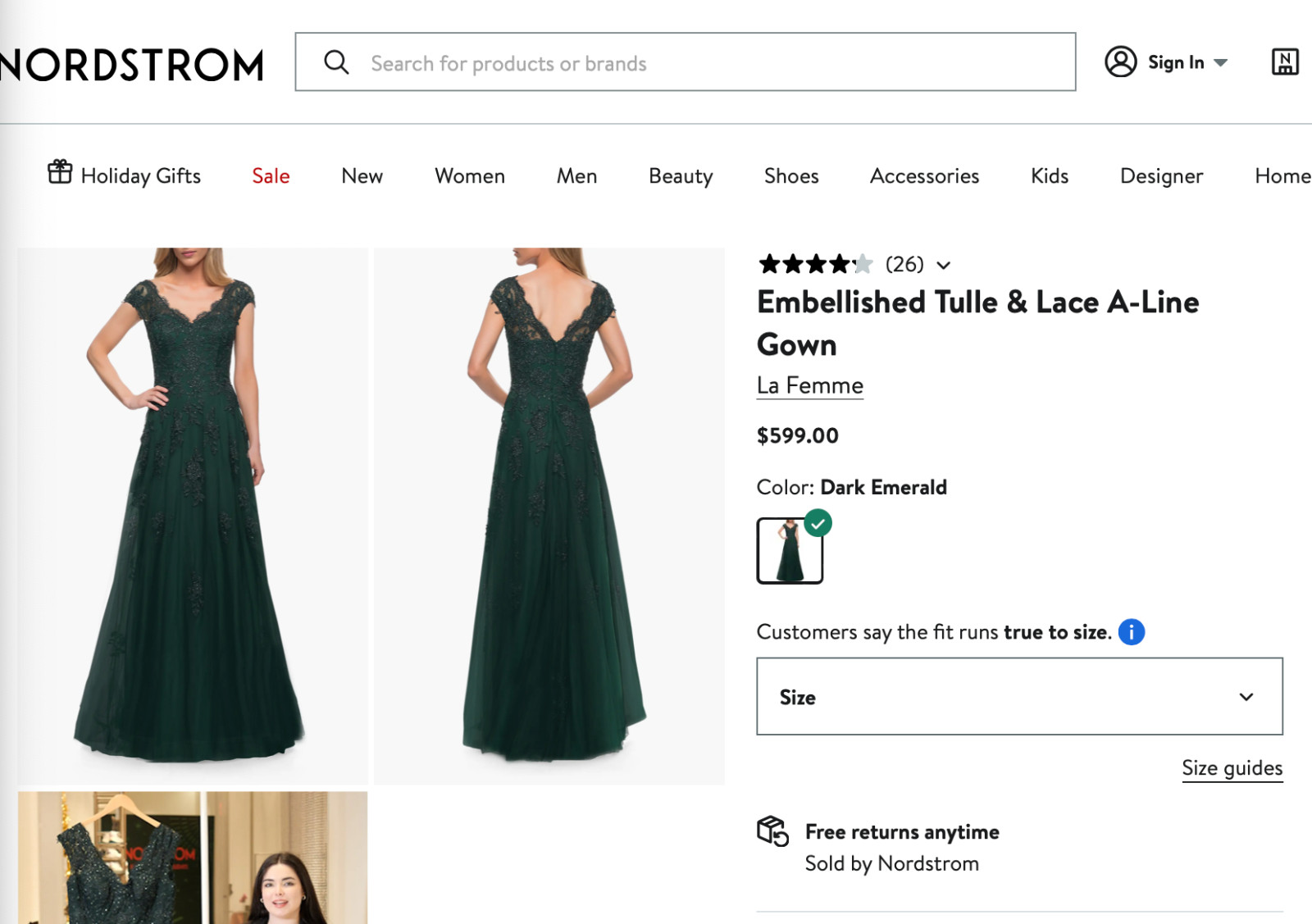Click the account profile icon
This screenshot has height=924, width=1312.
click(1120, 61)
